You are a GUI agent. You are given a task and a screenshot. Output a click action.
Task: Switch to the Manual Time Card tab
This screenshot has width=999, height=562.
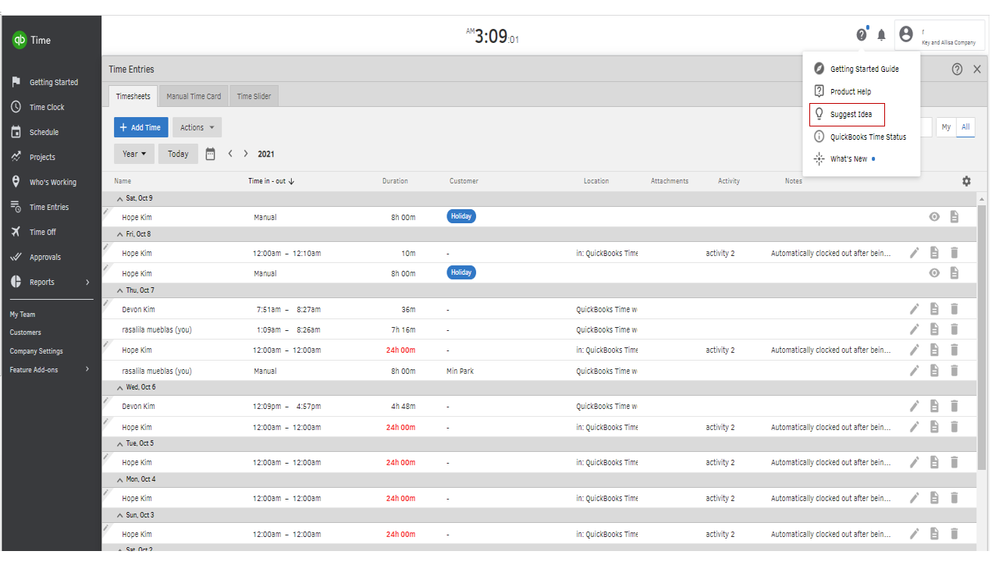click(x=194, y=96)
